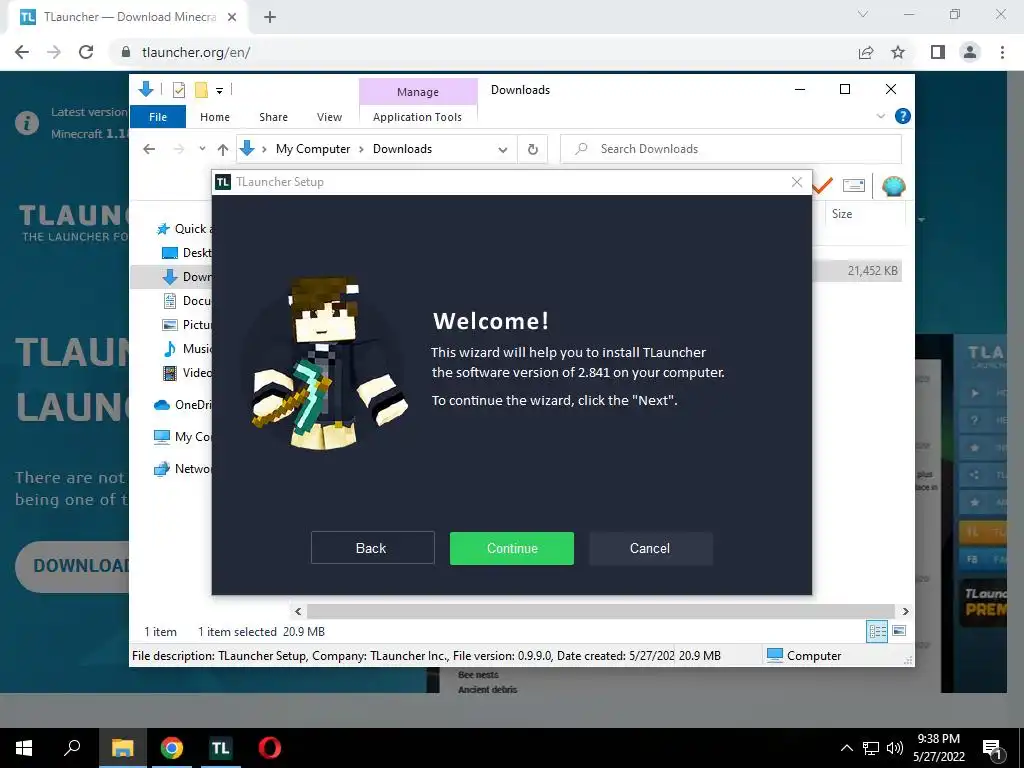Refresh the Downloads folder
The image size is (1024, 768).
click(533, 150)
